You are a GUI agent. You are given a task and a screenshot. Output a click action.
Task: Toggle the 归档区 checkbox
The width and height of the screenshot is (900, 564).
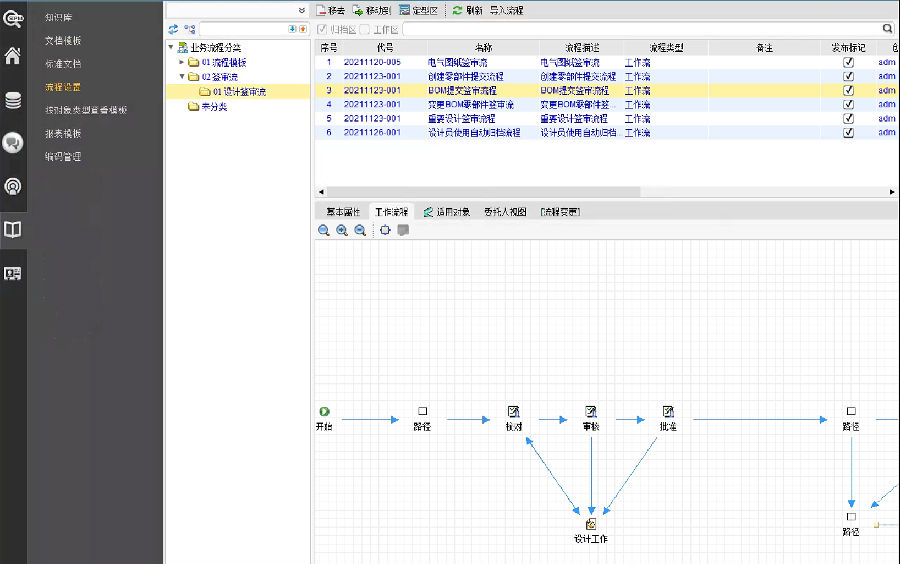point(322,29)
